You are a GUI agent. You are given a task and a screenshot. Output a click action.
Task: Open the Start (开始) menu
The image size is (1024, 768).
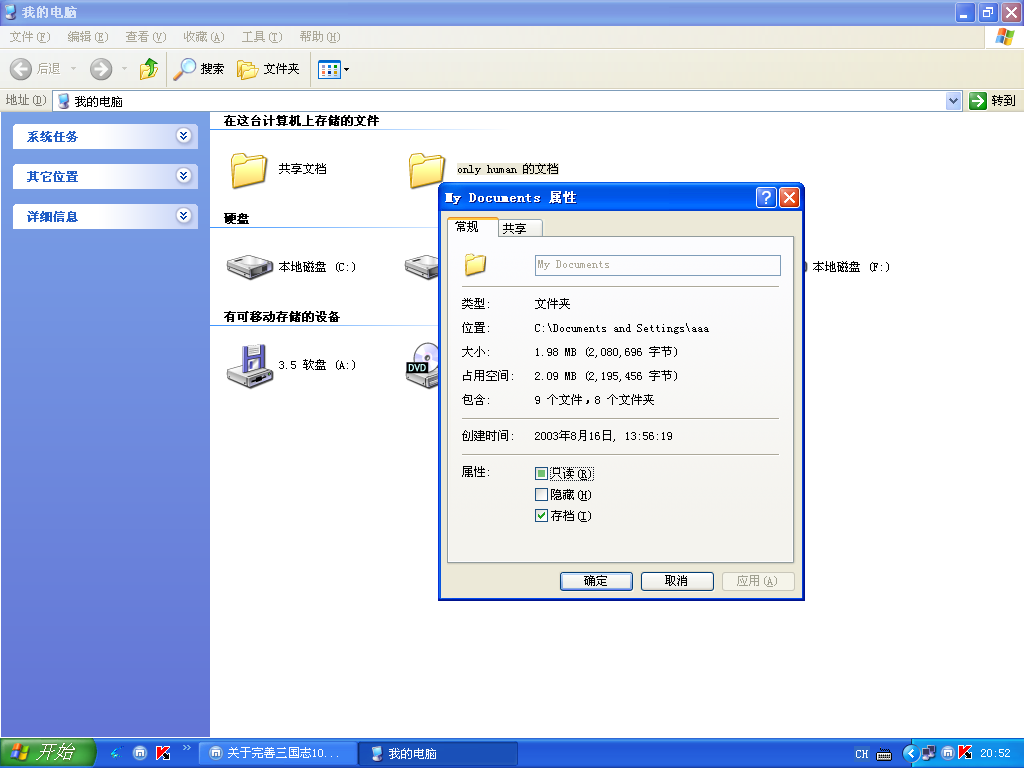[x=48, y=753]
